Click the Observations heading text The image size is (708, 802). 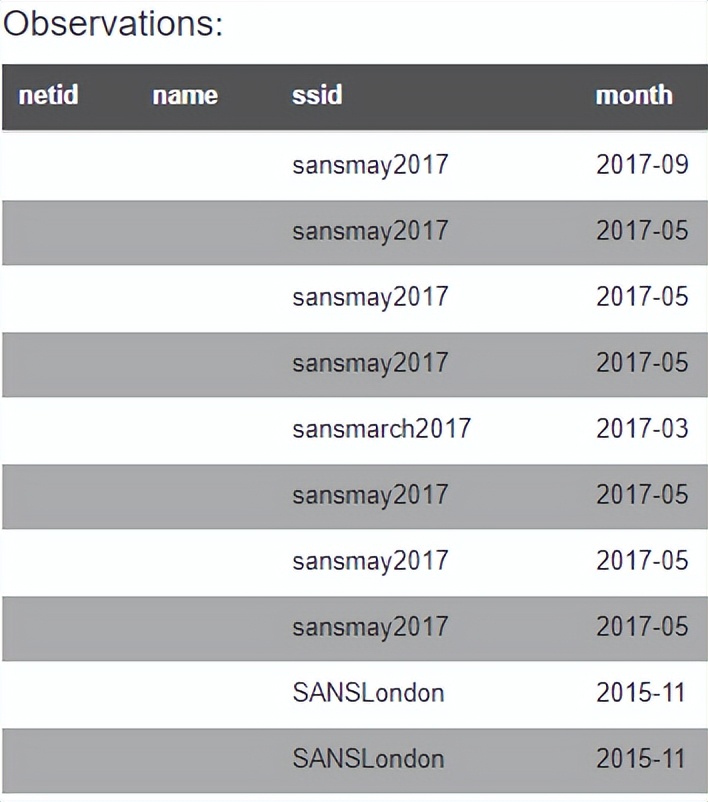[112, 24]
